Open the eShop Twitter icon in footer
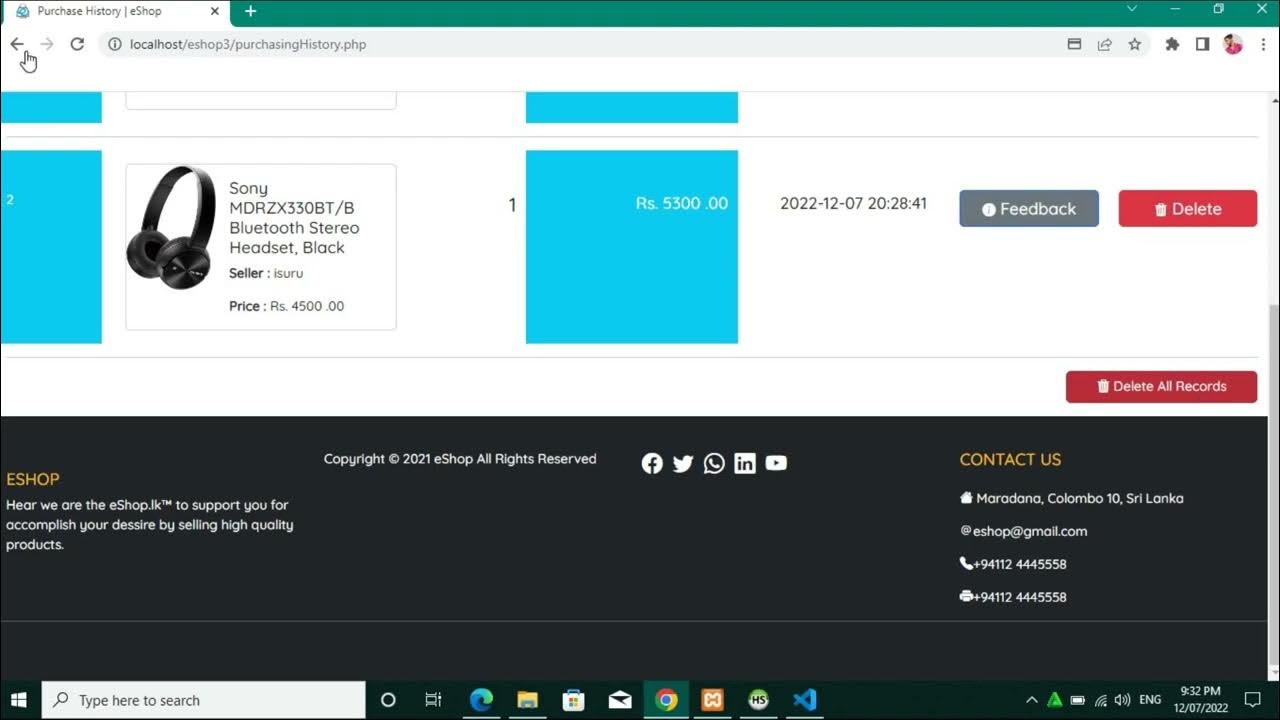 click(x=683, y=463)
